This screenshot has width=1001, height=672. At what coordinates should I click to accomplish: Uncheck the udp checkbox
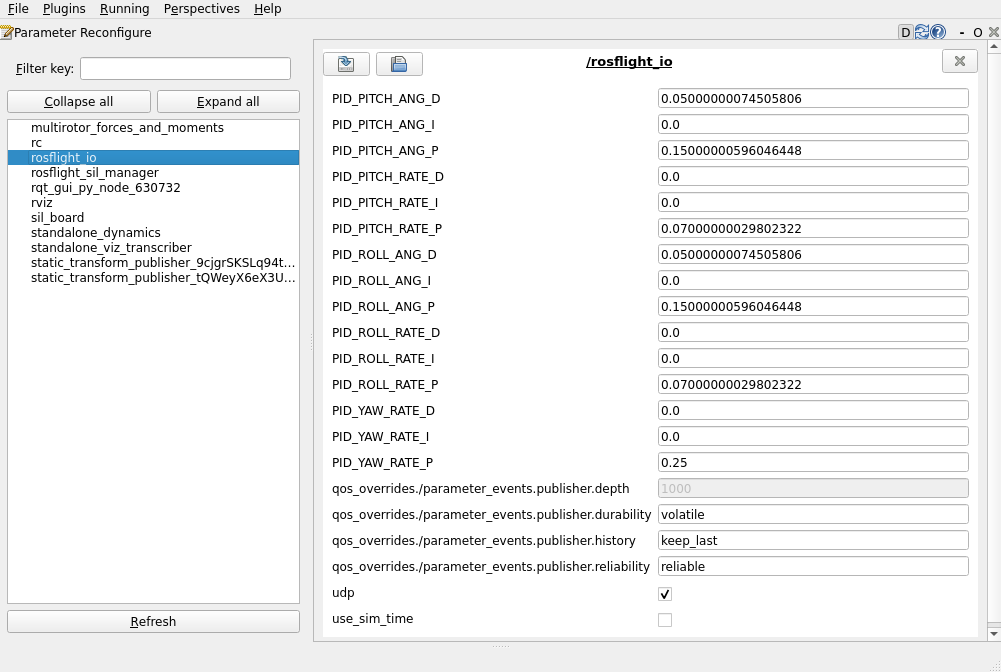tap(665, 594)
